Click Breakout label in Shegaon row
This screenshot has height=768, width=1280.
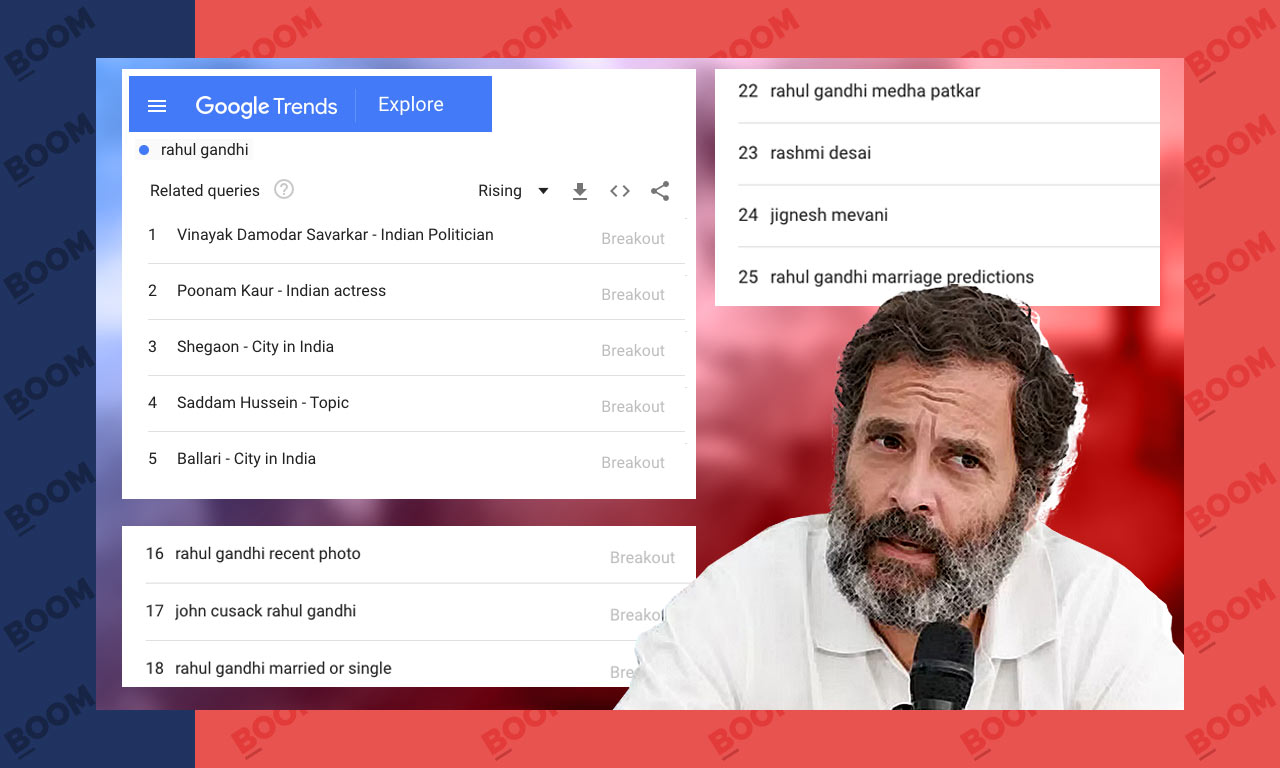[633, 351]
